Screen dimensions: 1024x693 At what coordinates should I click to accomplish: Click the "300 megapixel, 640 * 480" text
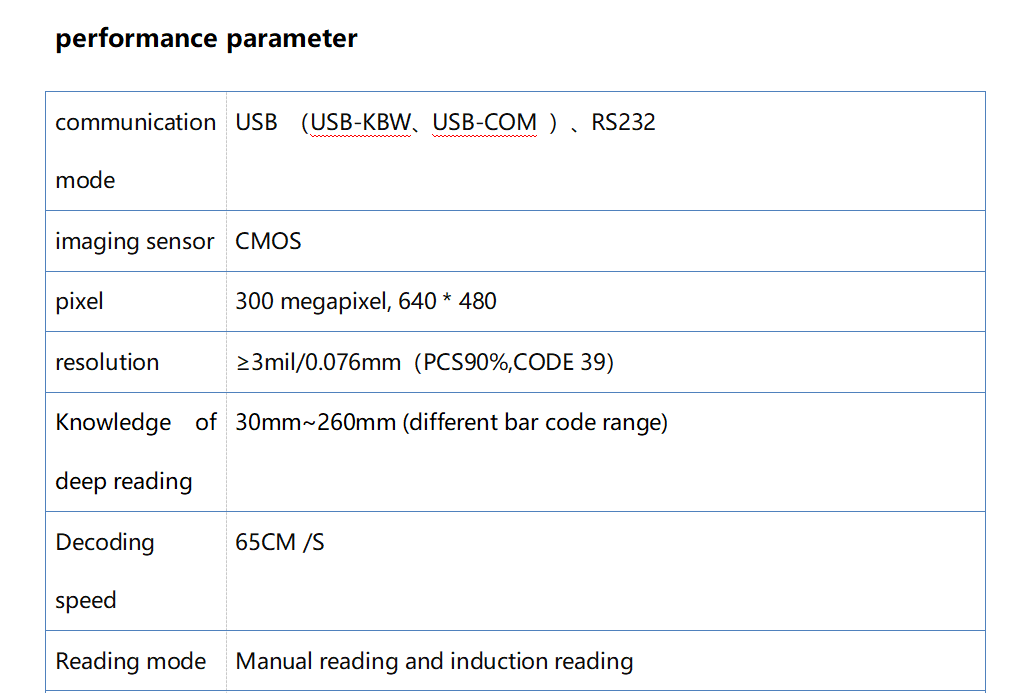tap(366, 302)
